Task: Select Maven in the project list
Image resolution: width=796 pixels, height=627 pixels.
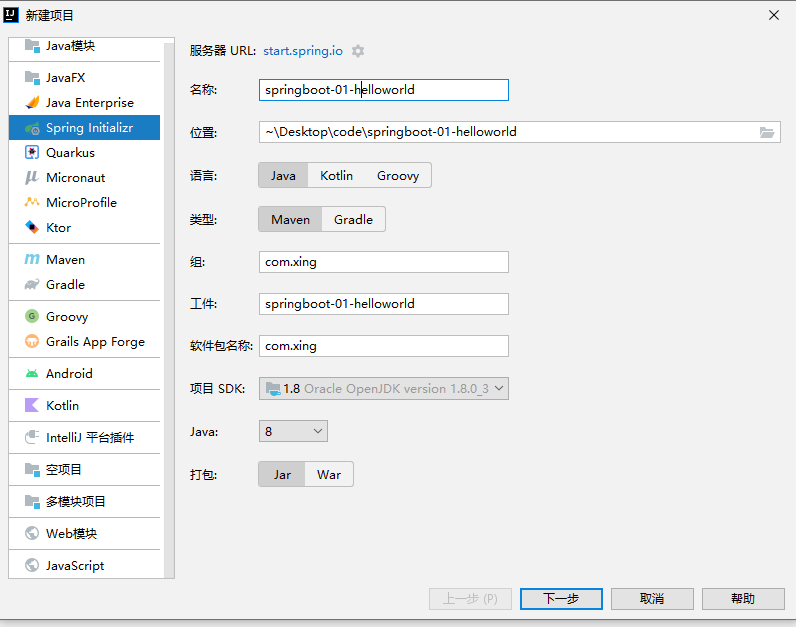Action: pyautogui.click(x=65, y=259)
